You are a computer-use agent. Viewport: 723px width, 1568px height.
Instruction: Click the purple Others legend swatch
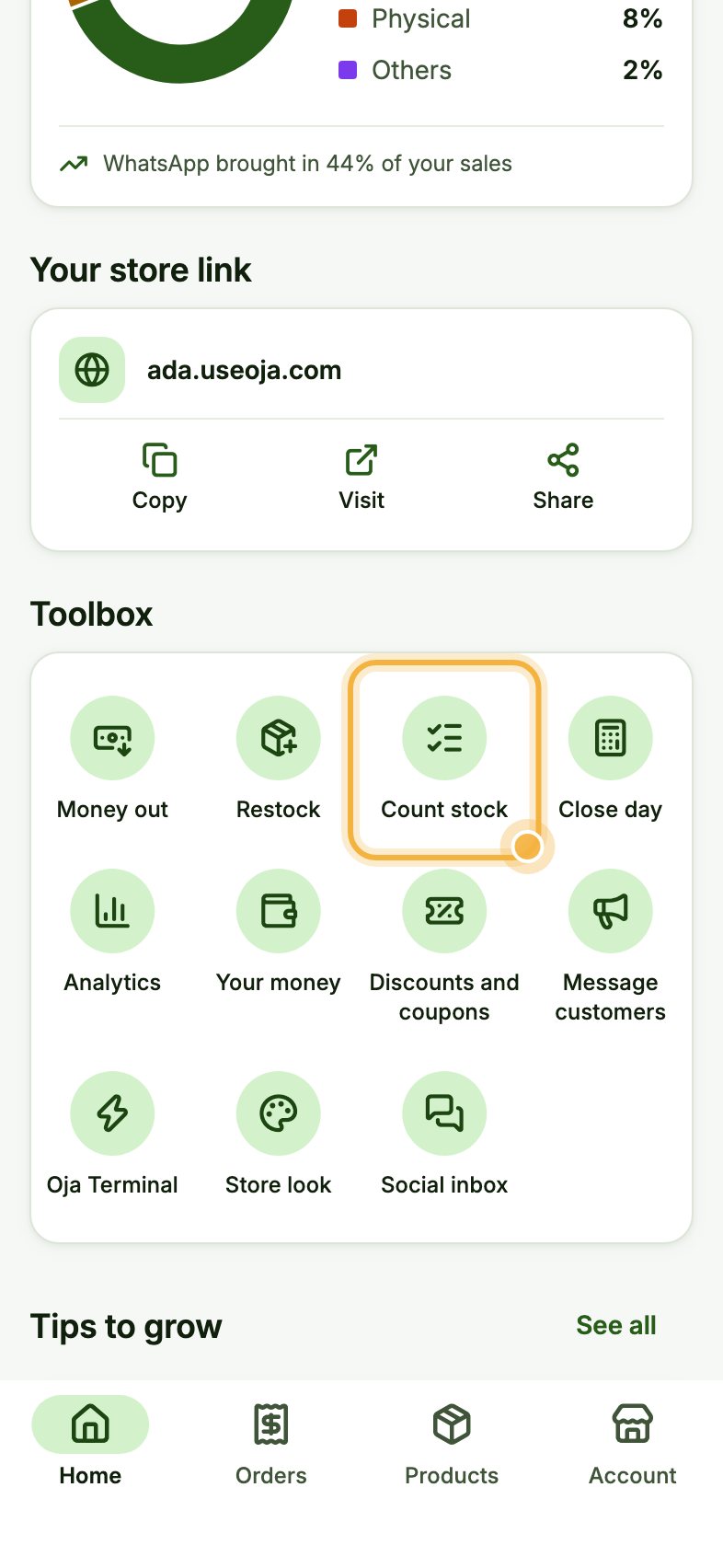(x=348, y=70)
